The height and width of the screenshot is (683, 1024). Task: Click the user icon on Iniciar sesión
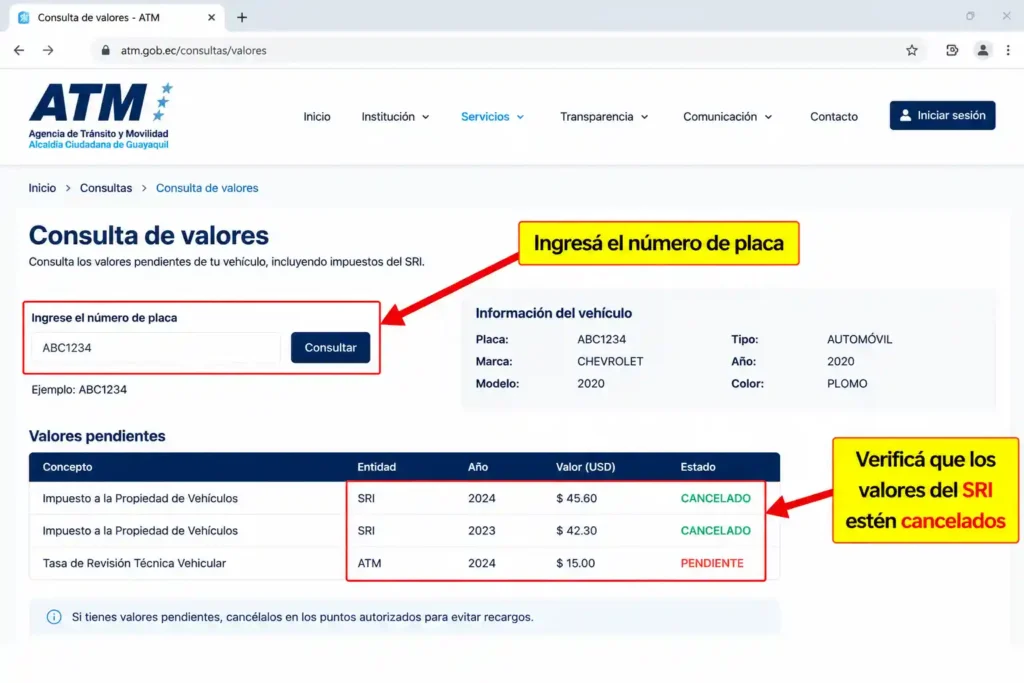coord(905,116)
